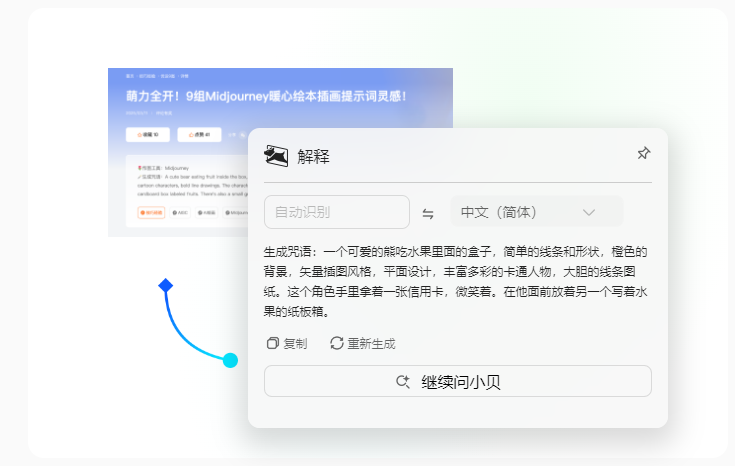Viewport: 735px width, 466px height.
Task: Click the cyan circle connector endpoint
Action: pyautogui.click(x=230, y=360)
